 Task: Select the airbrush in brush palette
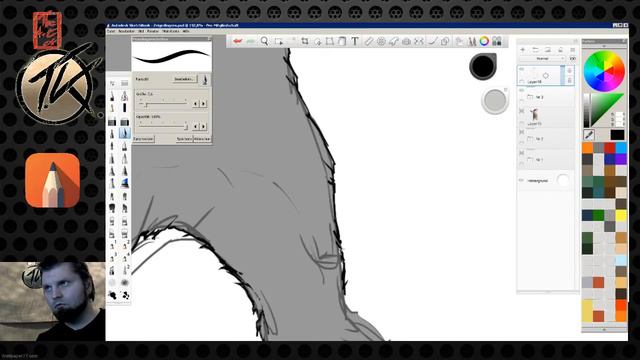tap(124, 96)
